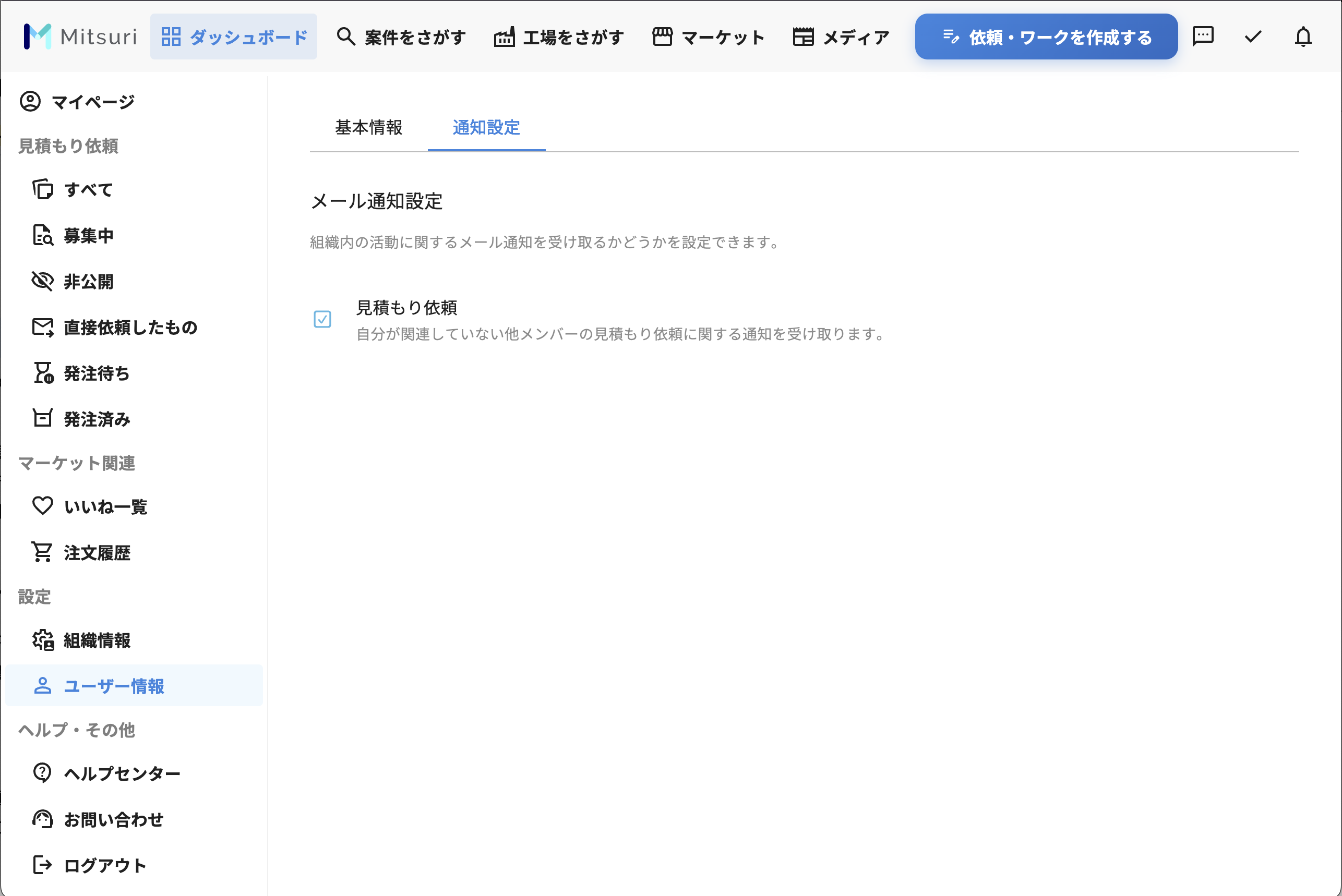View the いいね一覧 page
Viewport: 1342px width, 896px height.
pyautogui.click(x=134, y=506)
